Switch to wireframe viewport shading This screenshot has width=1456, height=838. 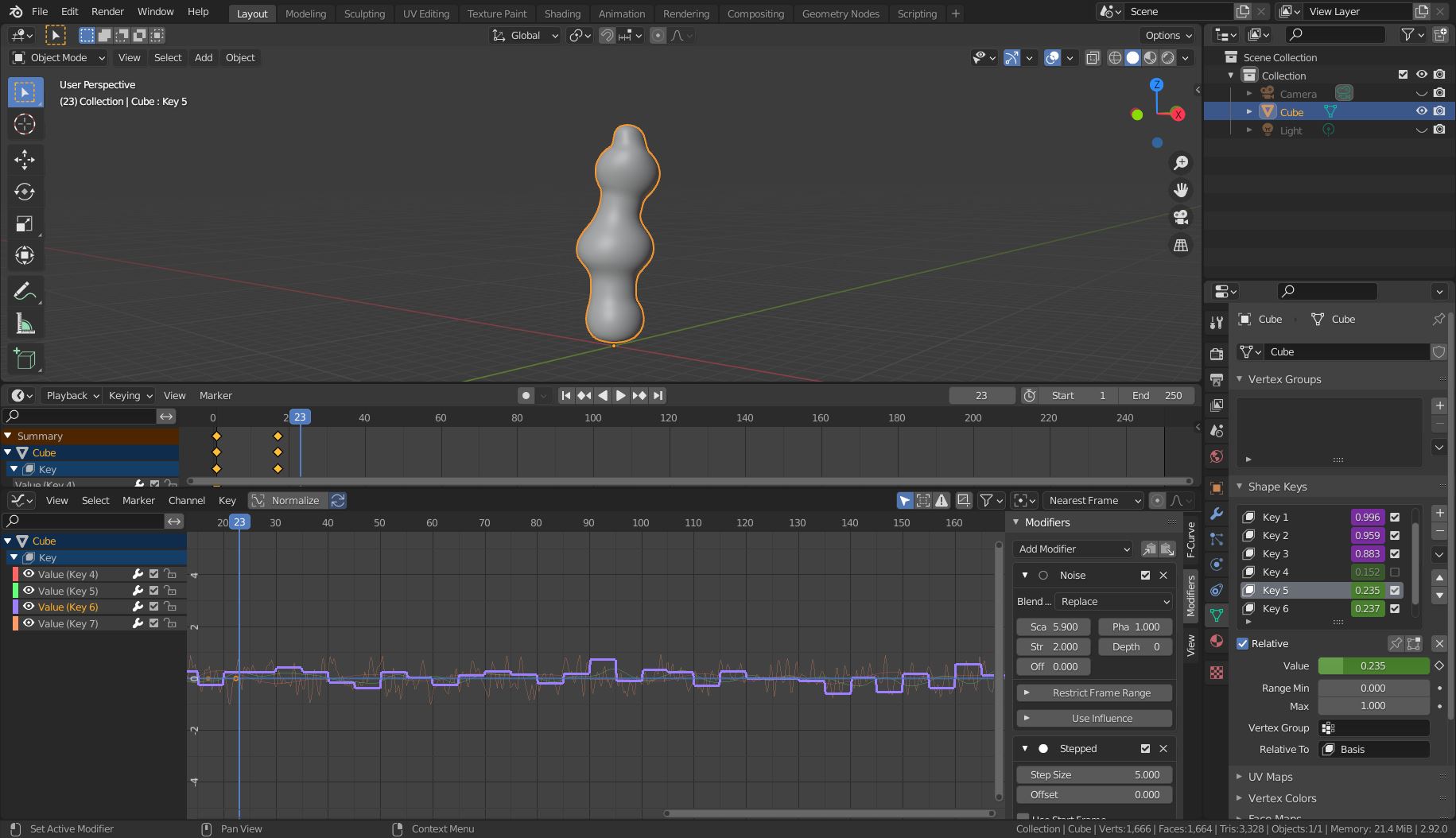click(1115, 57)
